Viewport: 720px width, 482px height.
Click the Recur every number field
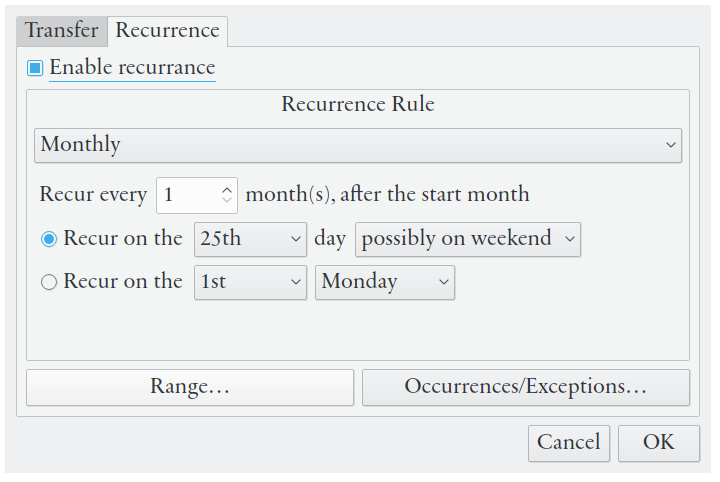(x=188, y=195)
